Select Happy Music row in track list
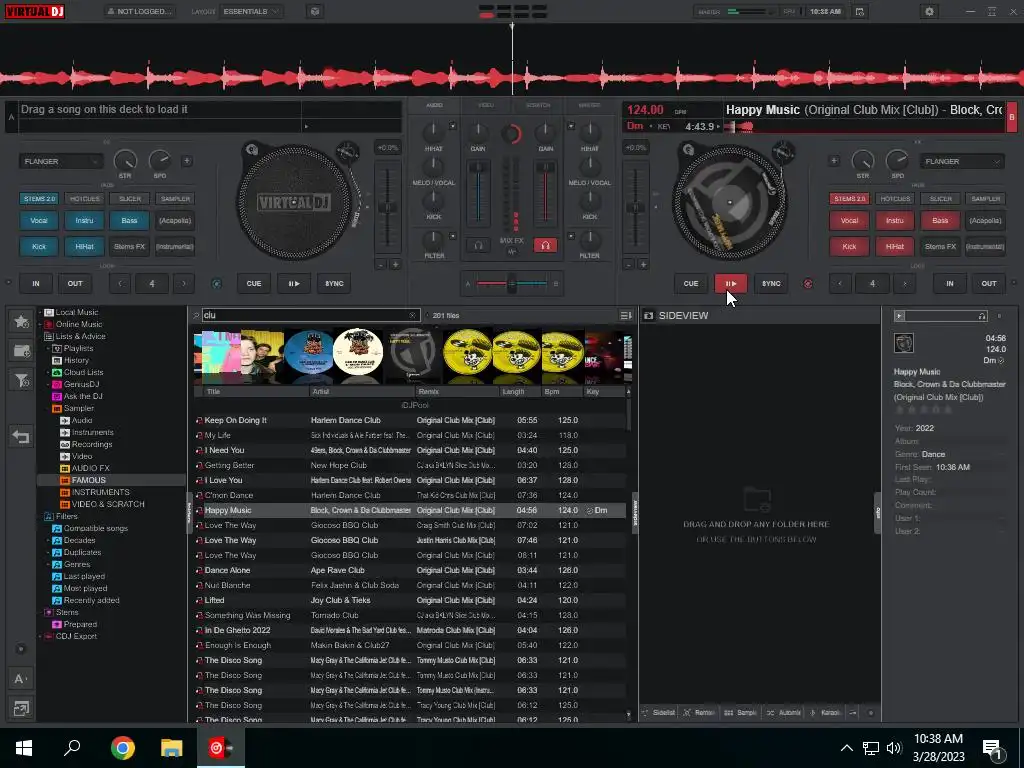Screen dimensions: 1024x768 click(x=410, y=510)
